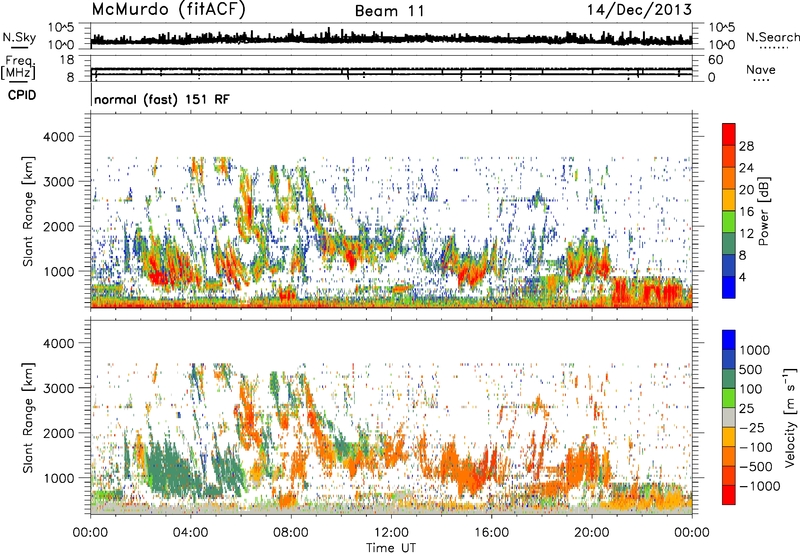
Task: Click power panel 'Slant Range [km]' label
Action: (28, 212)
